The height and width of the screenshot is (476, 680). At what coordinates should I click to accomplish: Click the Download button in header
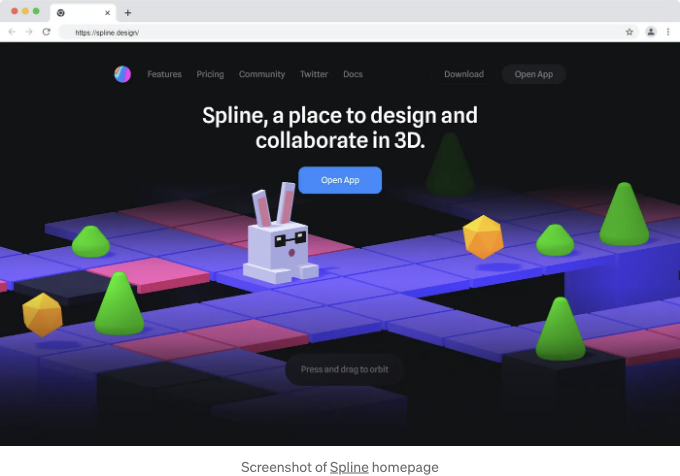464,74
